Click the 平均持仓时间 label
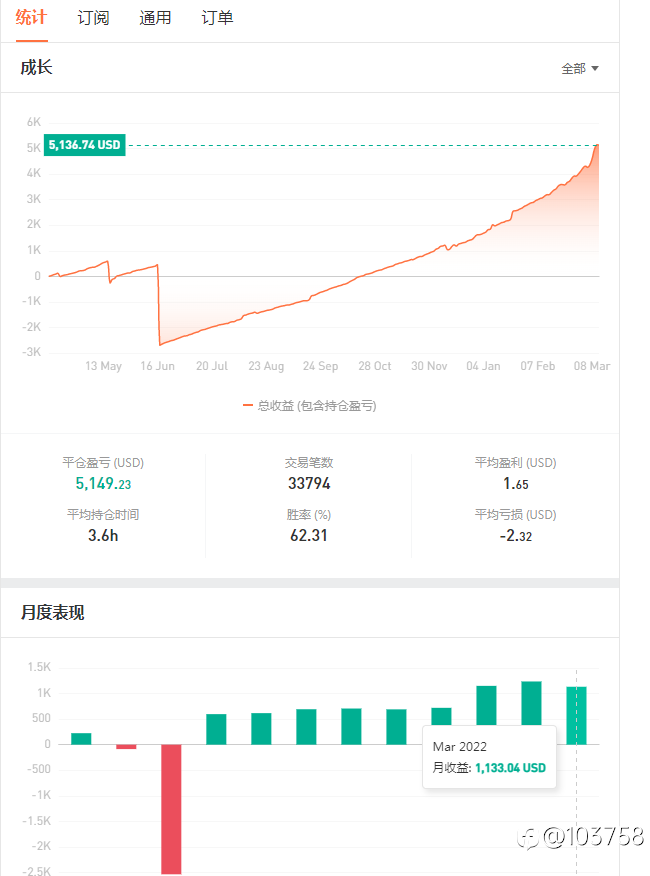This screenshot has height=876, width=650. tap(103, 515)
